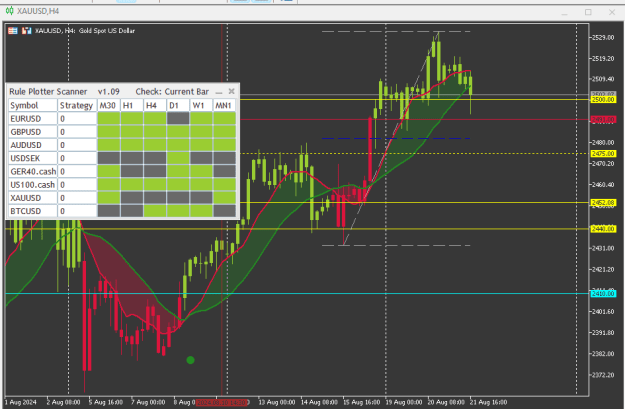Click the 'Check: Current Bar' label
The height and width of the screenshot is (409, 625).
[x=172, y=92]
